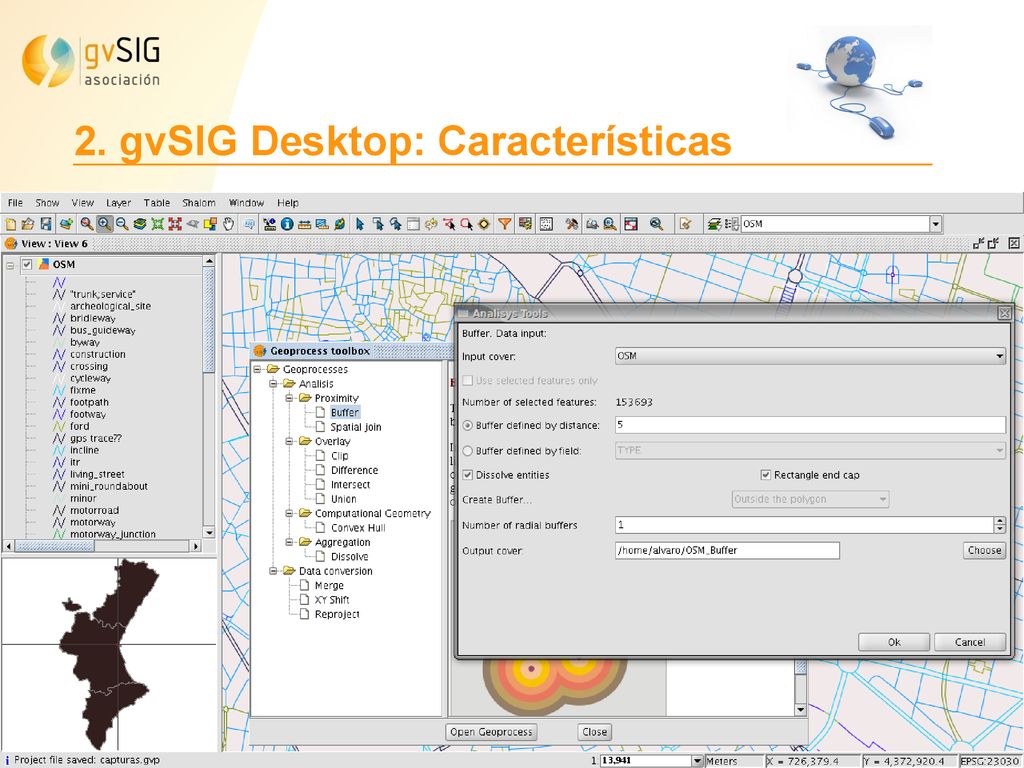Select 'Buffer defined by distance' radio button
1024x768 pixels.
468,425
